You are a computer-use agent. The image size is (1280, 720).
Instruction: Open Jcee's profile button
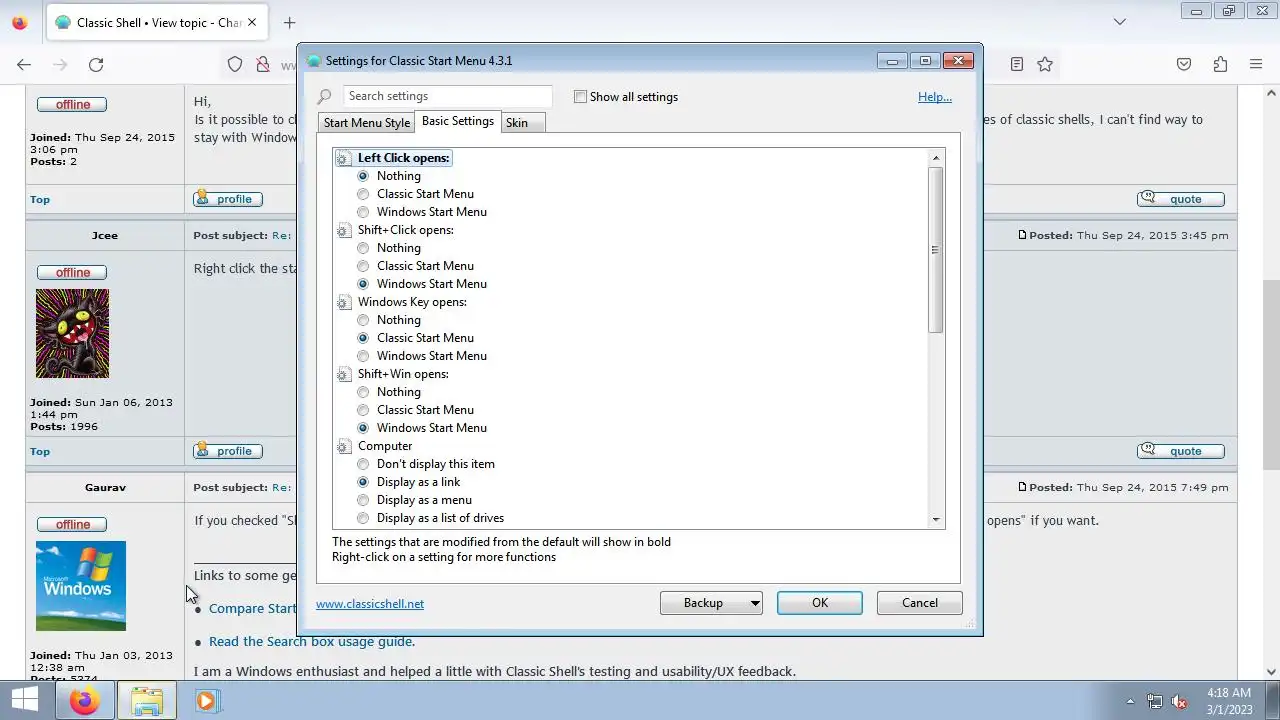pyautogui.click(x=228, y=451)
